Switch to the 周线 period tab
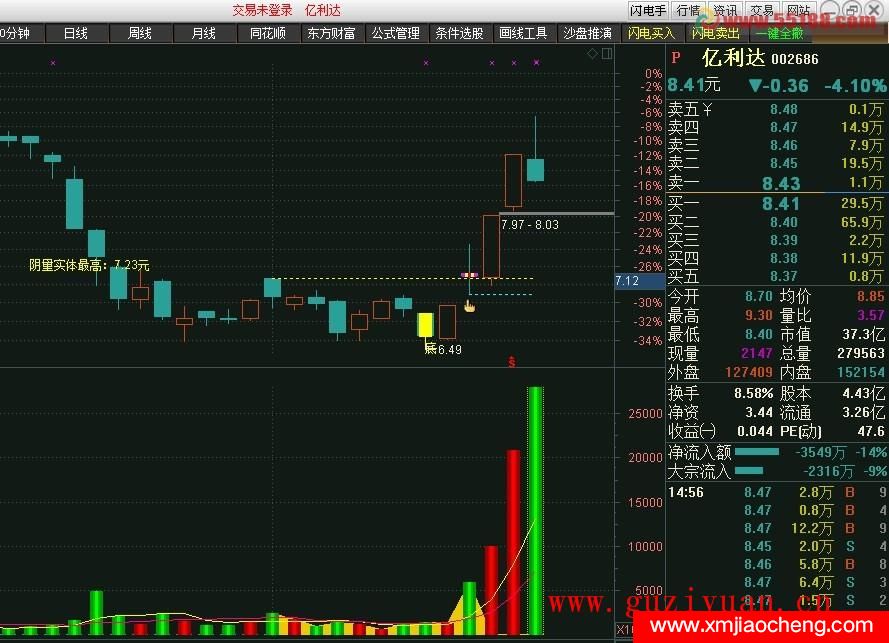Image resolution: width=889 pixels, height=643 pixels. (x=139, y=33)
